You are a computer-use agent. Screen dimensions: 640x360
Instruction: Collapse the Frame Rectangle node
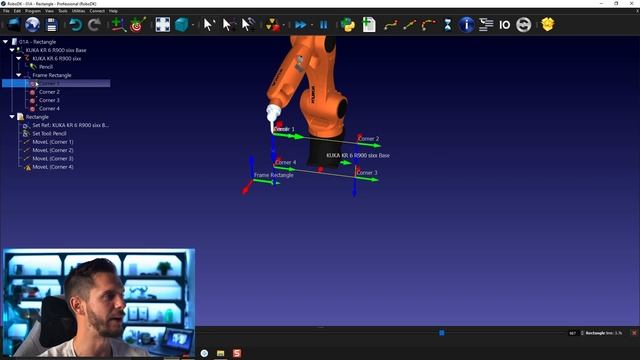point(19,75)
